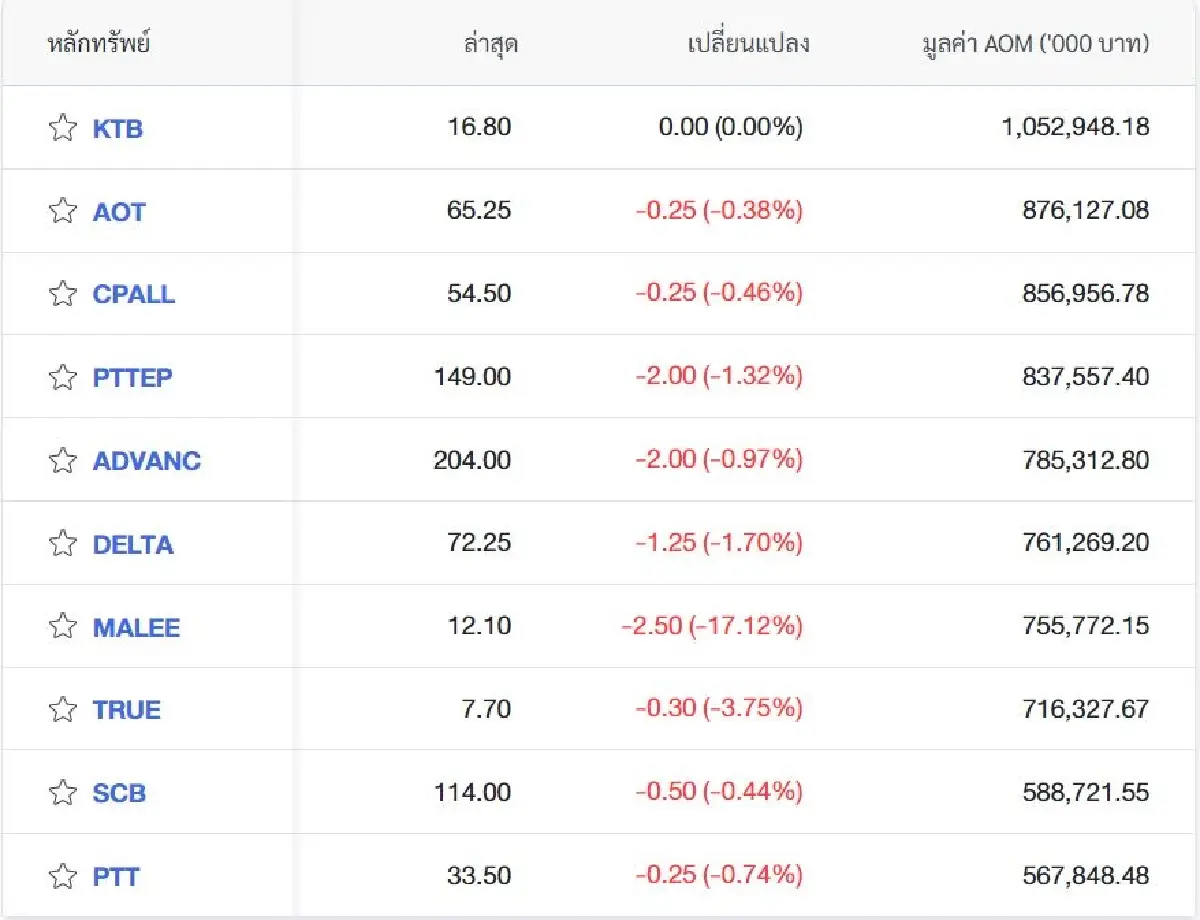Click the star icon beside PTTEP
This screenshot has width=1200, height=920.
pyautogui.click(x=62, y=377)
